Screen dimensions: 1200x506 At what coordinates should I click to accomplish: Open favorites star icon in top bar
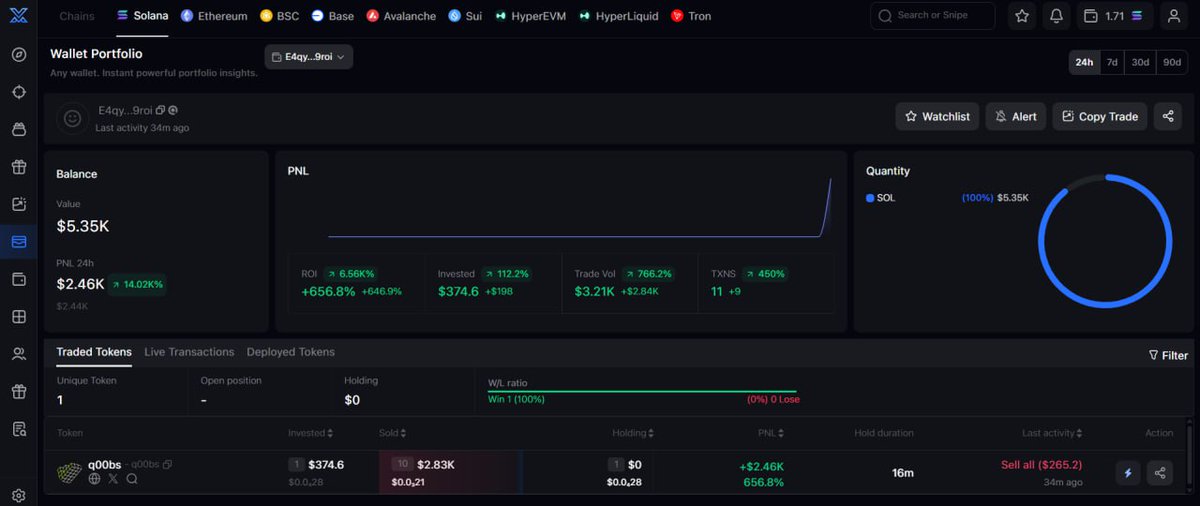[1022, 16]
